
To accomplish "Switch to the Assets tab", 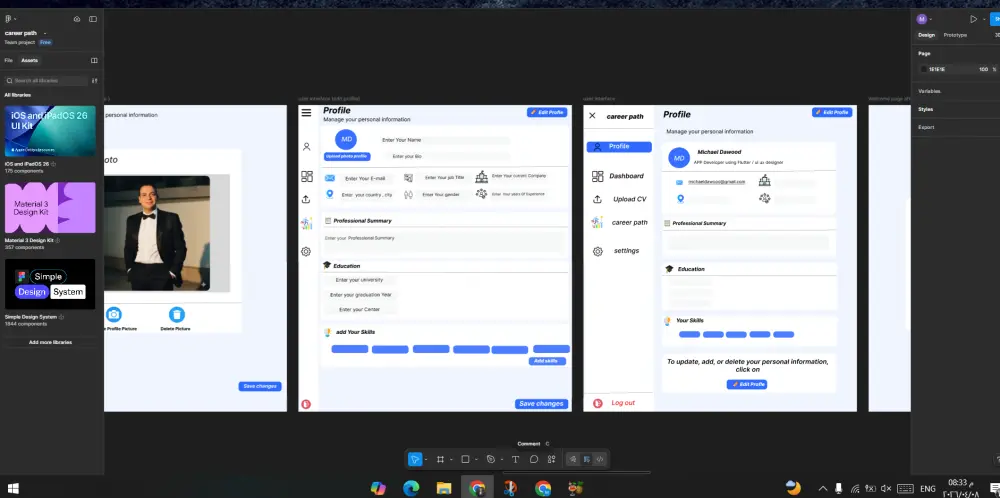I will click(29, 61).
